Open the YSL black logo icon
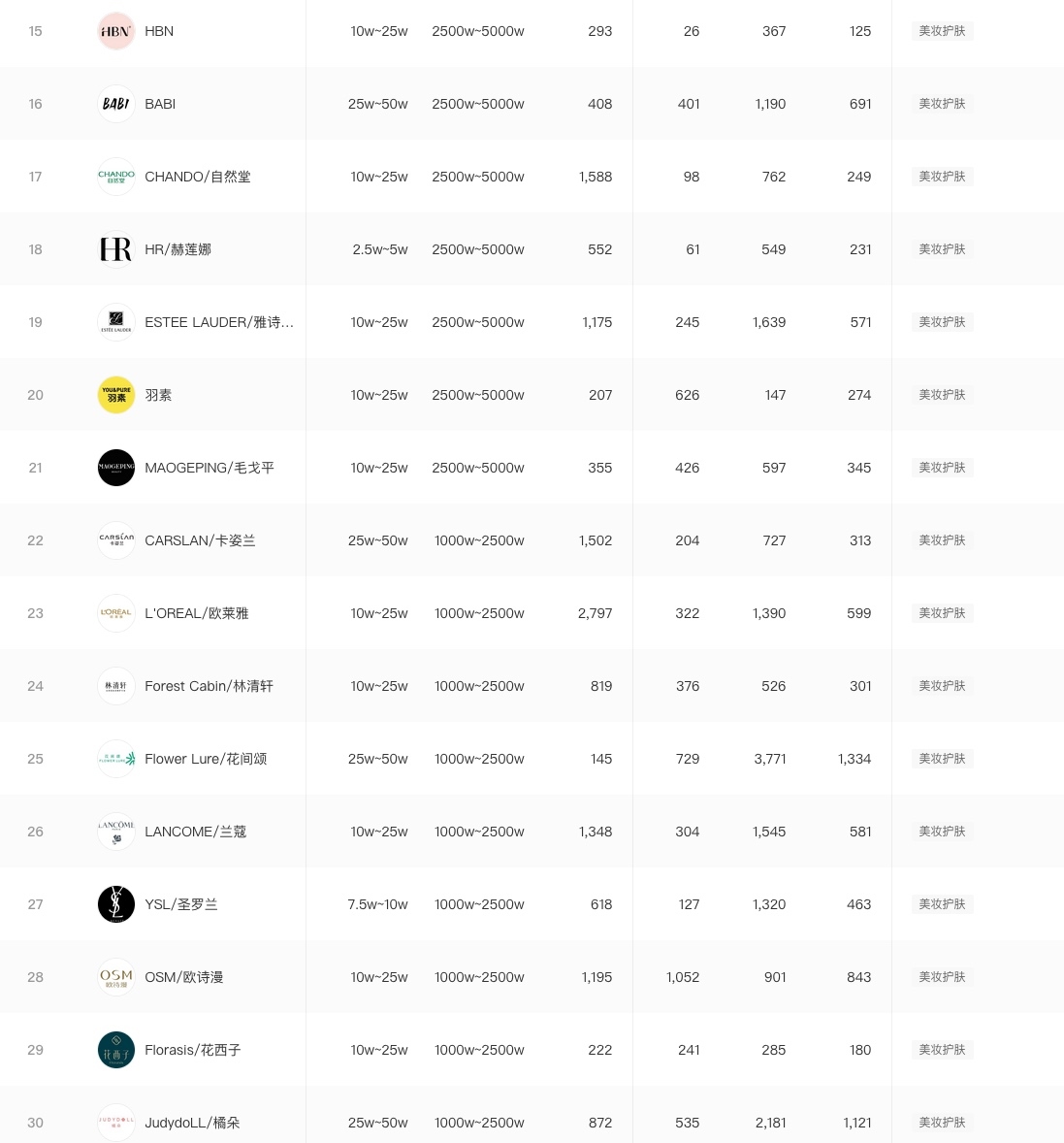This screenshot has height=1143, width=1064. [x=116, y=904]
